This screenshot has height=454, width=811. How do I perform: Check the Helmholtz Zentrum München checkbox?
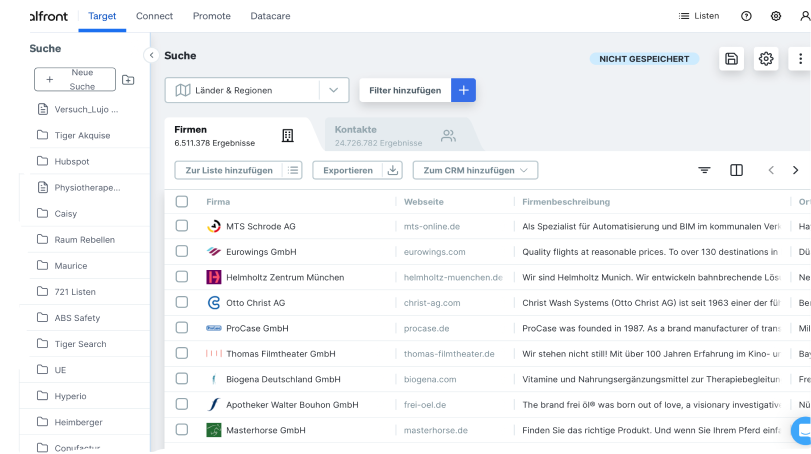tap(182, 277)
